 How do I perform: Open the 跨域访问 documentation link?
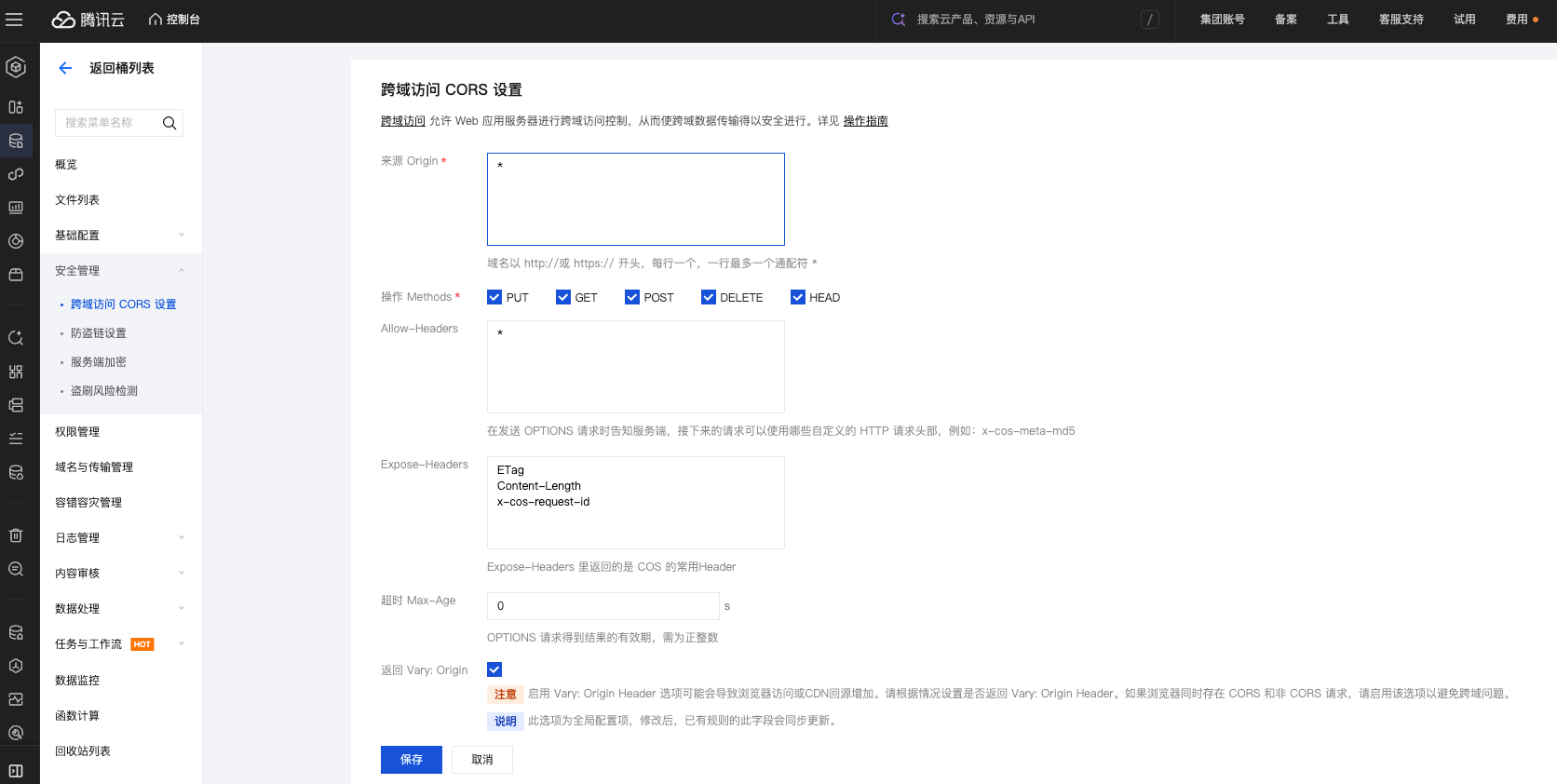pos(403,121)
